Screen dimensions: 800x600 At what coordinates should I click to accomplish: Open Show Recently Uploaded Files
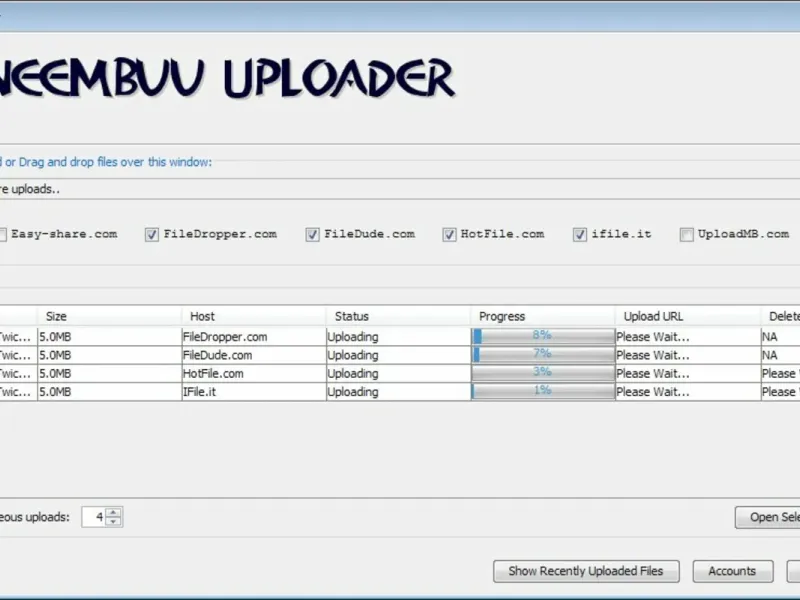coord(586,571)
